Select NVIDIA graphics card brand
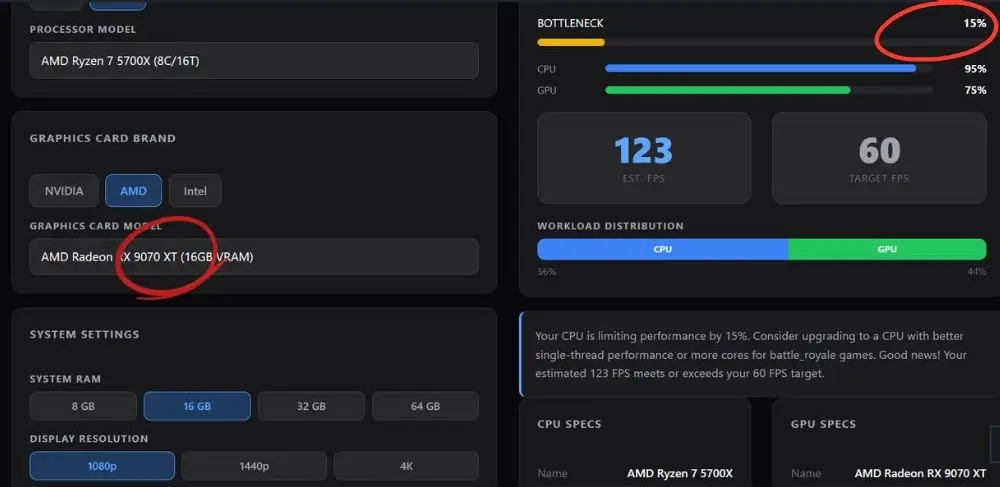Image resolution: width=1000 pixels, height=487 pixels. 64,191
